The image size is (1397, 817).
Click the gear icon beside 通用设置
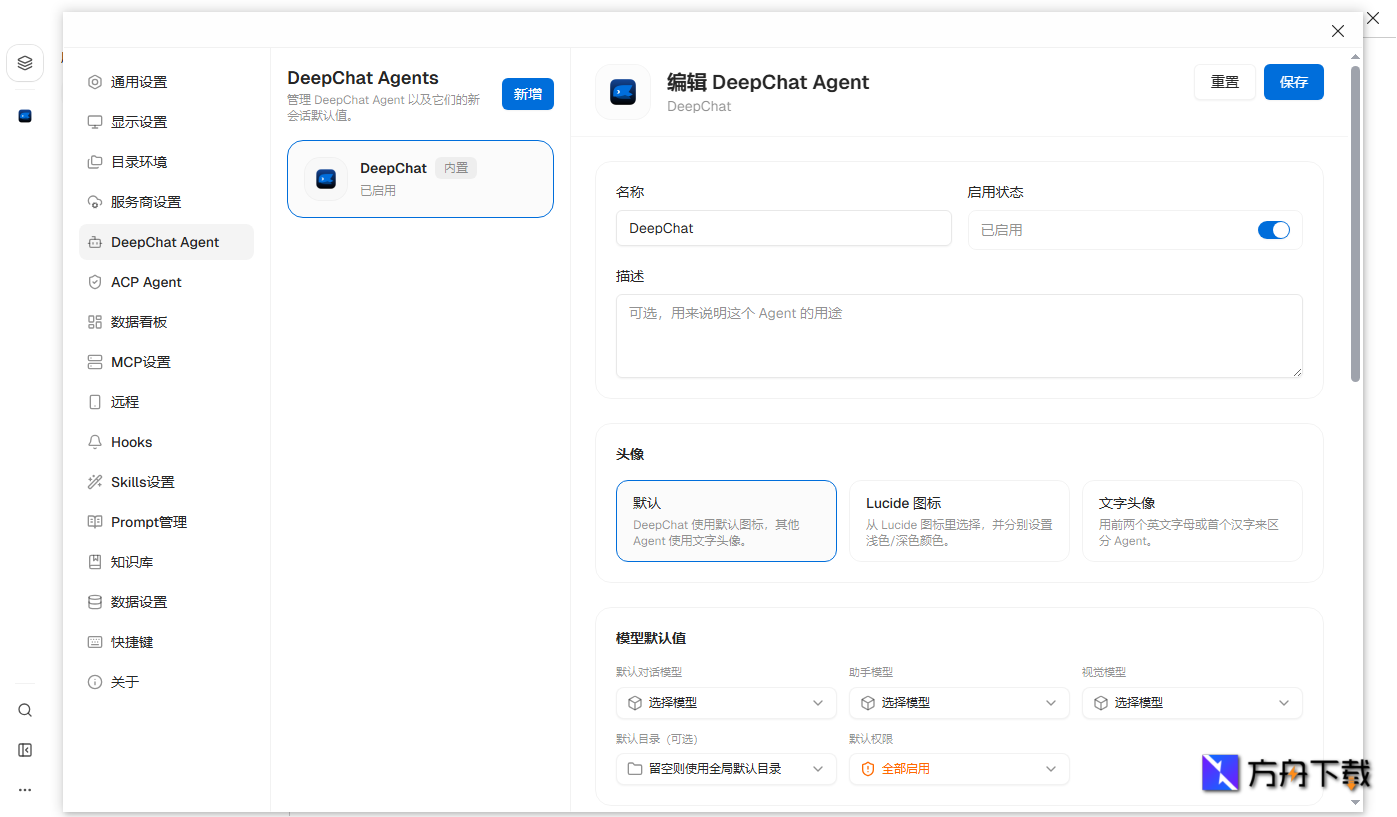click(x=94, y=81)
